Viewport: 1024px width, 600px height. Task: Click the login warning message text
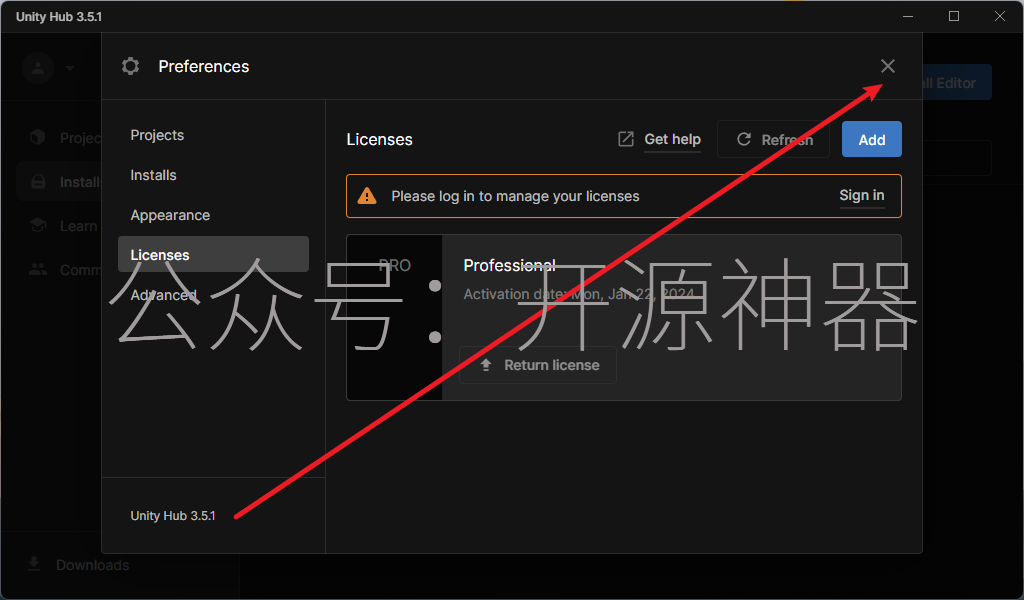[515, 196]
